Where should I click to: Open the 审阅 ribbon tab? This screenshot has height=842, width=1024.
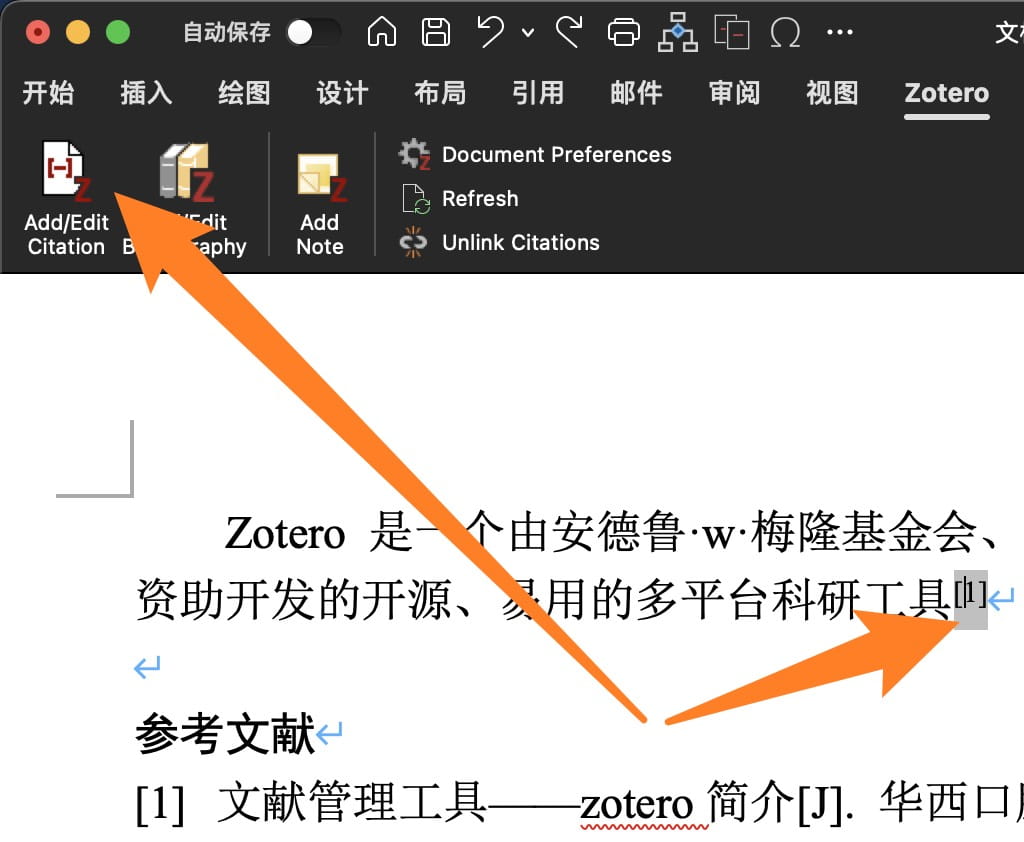pos(734,94)
